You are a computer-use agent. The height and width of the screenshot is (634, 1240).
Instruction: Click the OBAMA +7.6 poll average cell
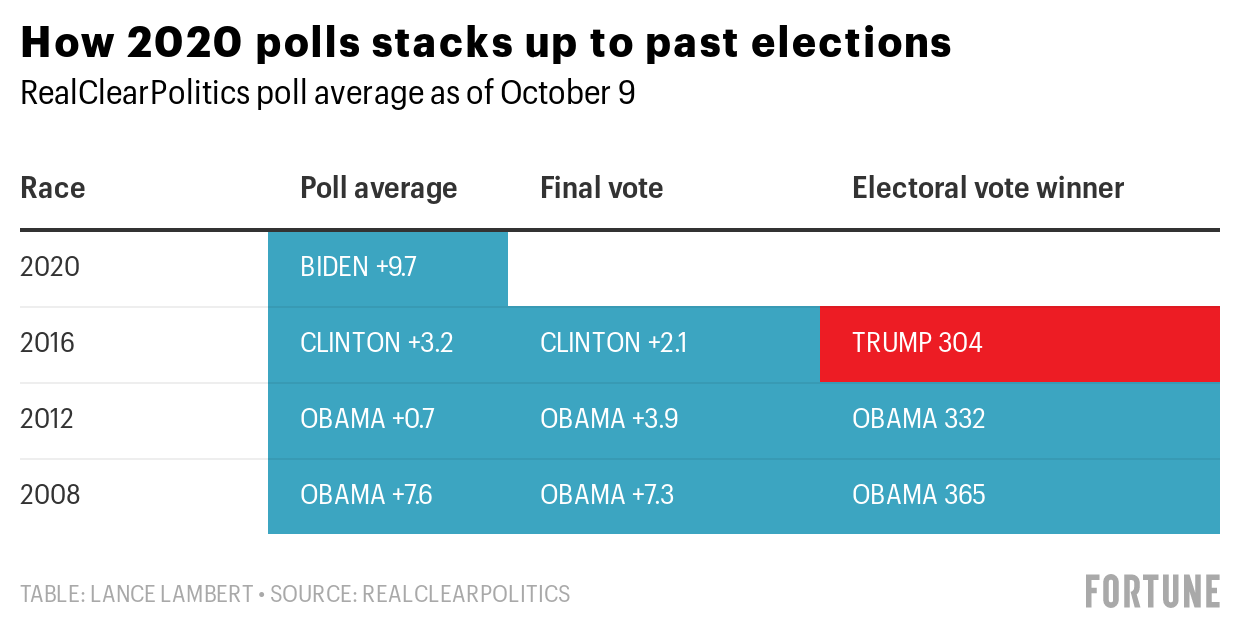point(388,495)
